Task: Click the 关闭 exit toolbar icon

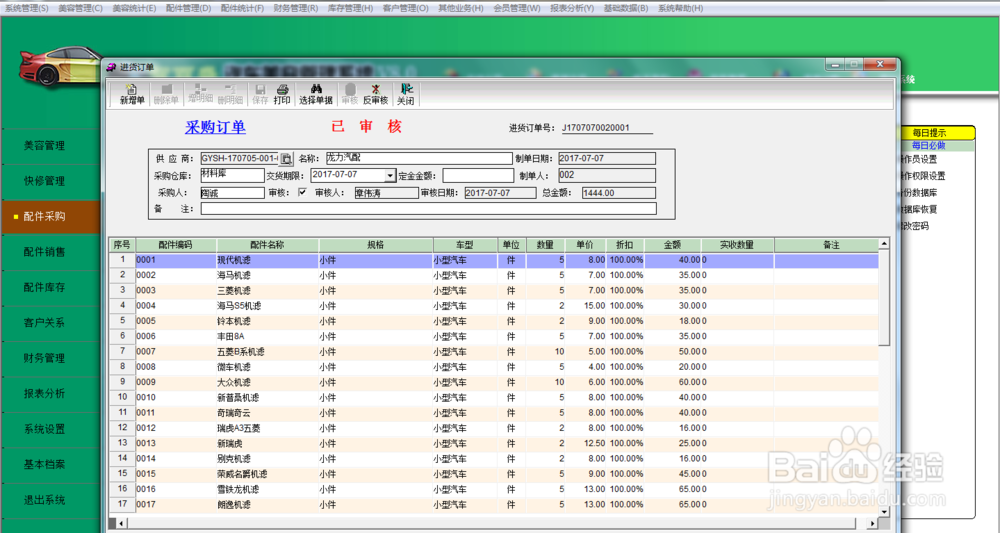Action: (x=406, y=94)
